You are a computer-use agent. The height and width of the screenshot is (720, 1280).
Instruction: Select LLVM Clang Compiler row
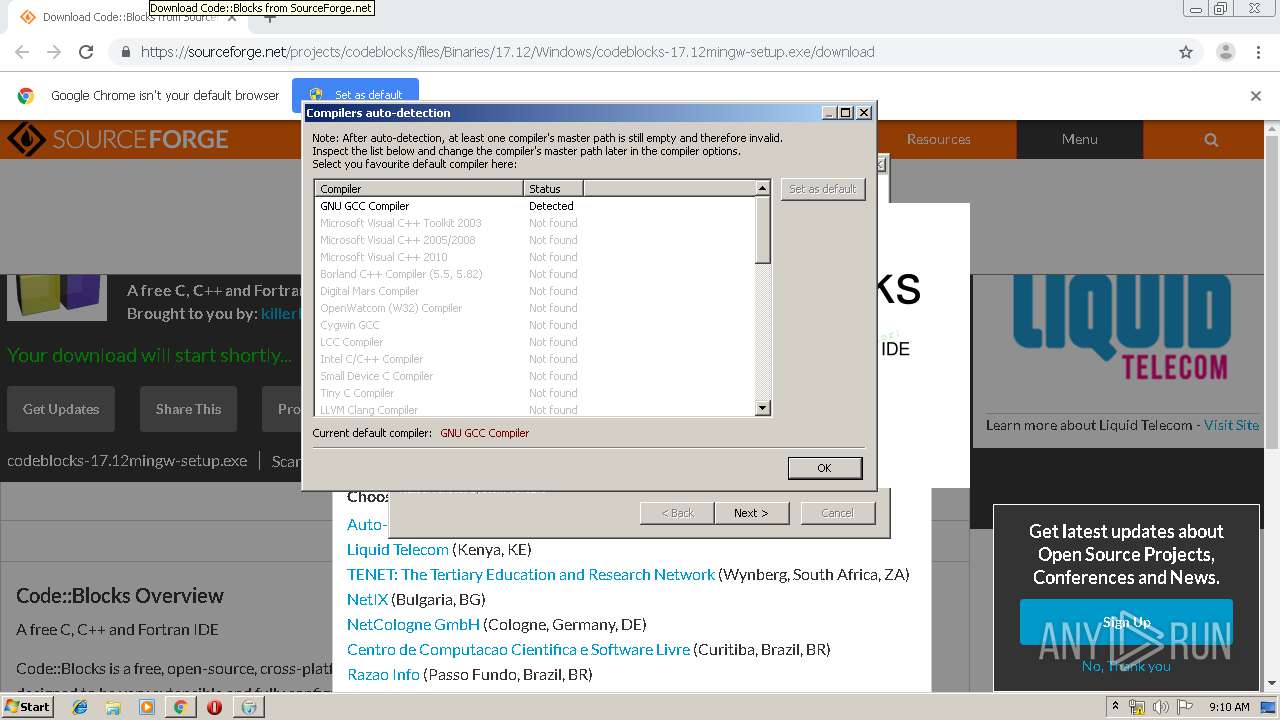[536, 409]
